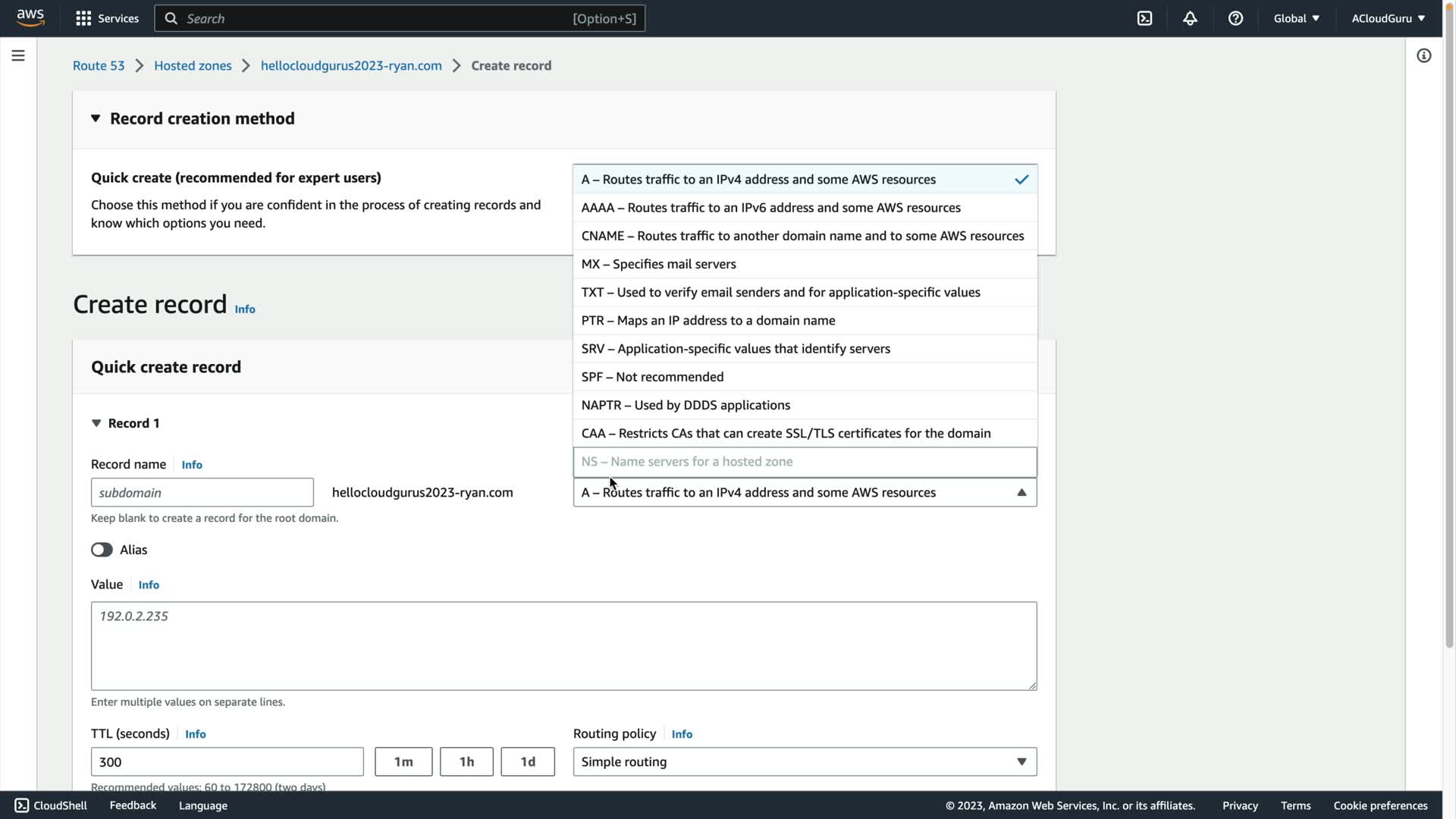Open the help question mark icon
The height and width of the screenshot is (819, 1456).
coord(1235,18)
